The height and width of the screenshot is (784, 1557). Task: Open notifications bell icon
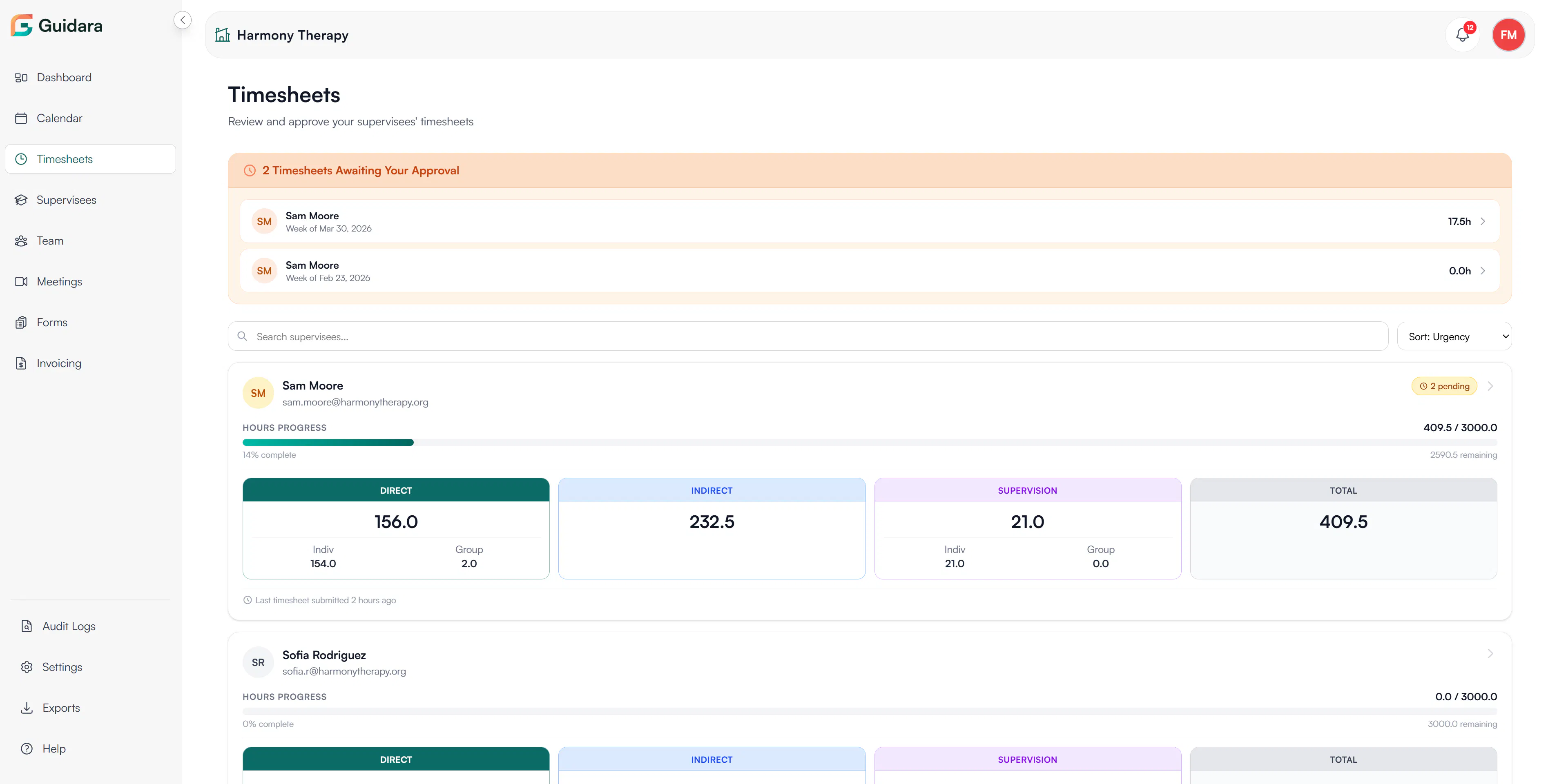[x=1462, y=35]
